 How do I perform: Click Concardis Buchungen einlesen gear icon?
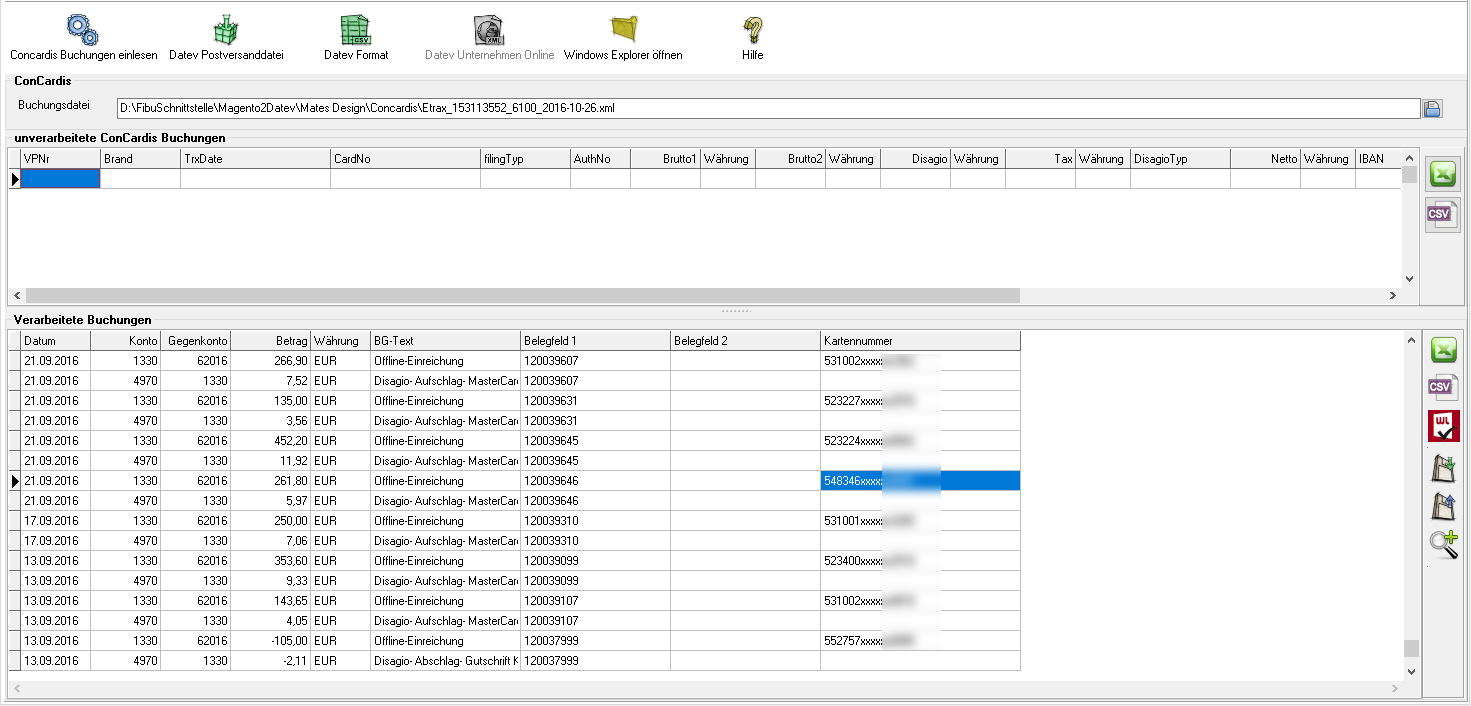point(82,30)
